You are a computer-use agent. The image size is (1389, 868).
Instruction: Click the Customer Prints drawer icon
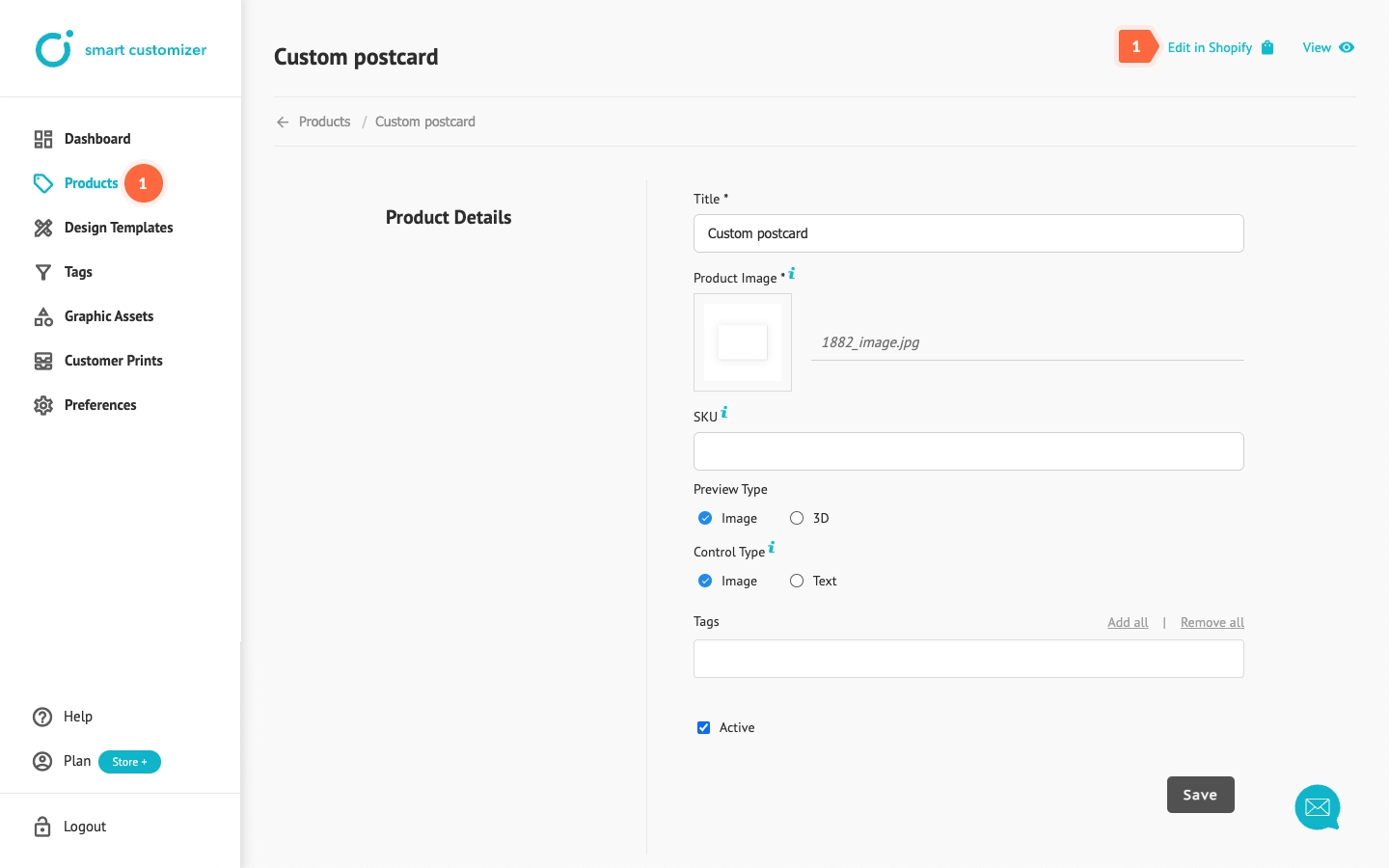43,361
